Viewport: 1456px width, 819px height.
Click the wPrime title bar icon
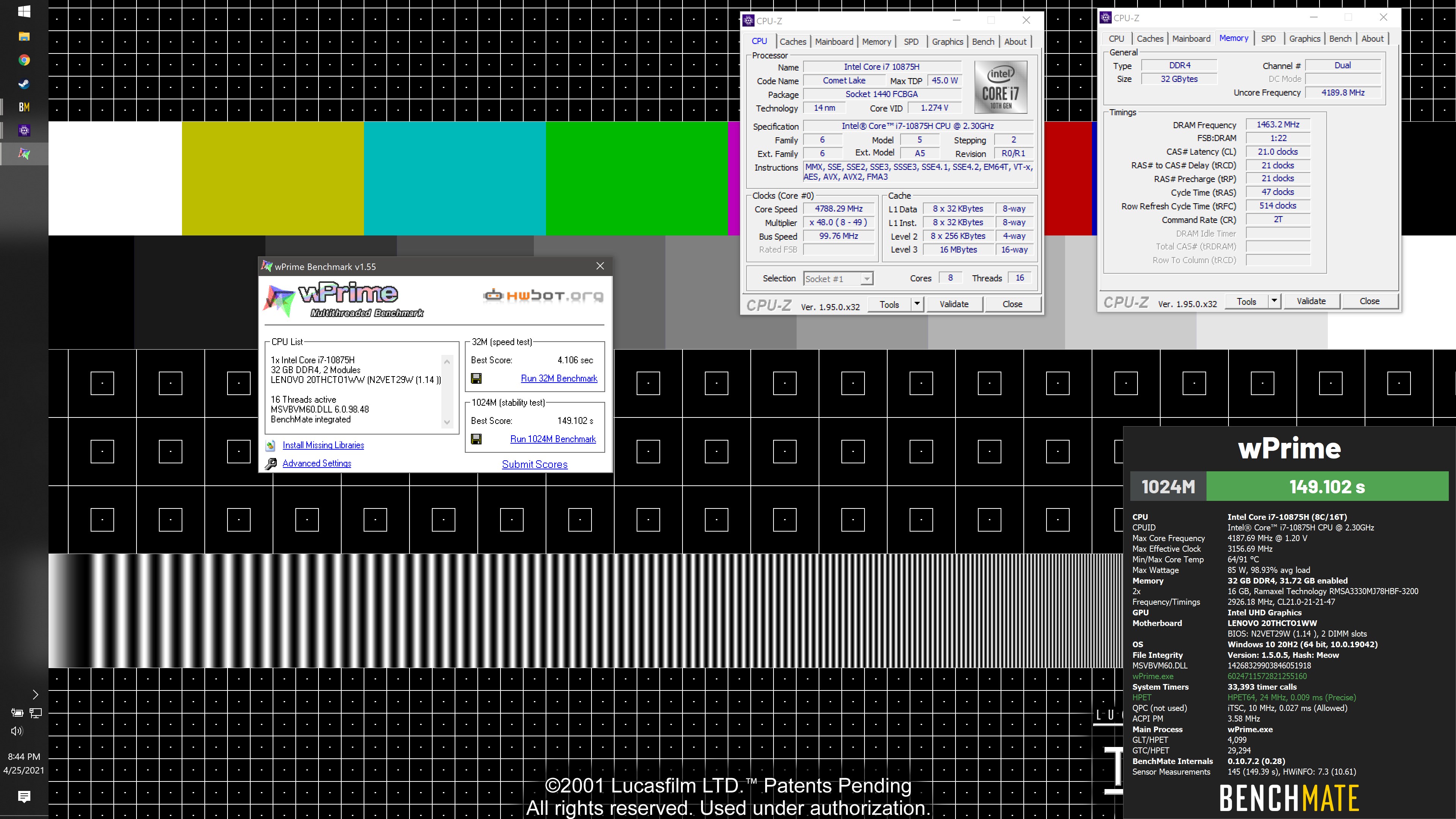pos(266,266)
